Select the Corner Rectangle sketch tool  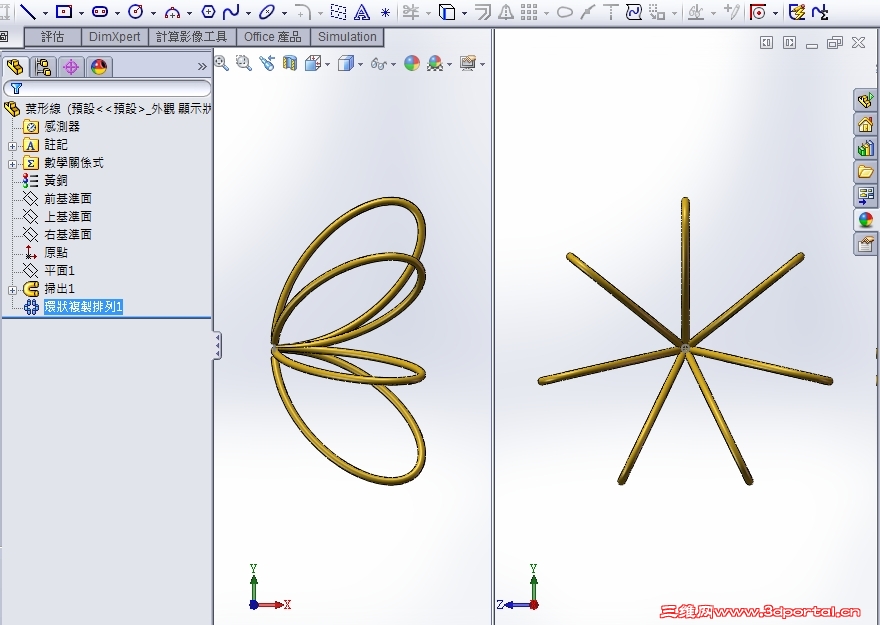click(x=64, y=11)
